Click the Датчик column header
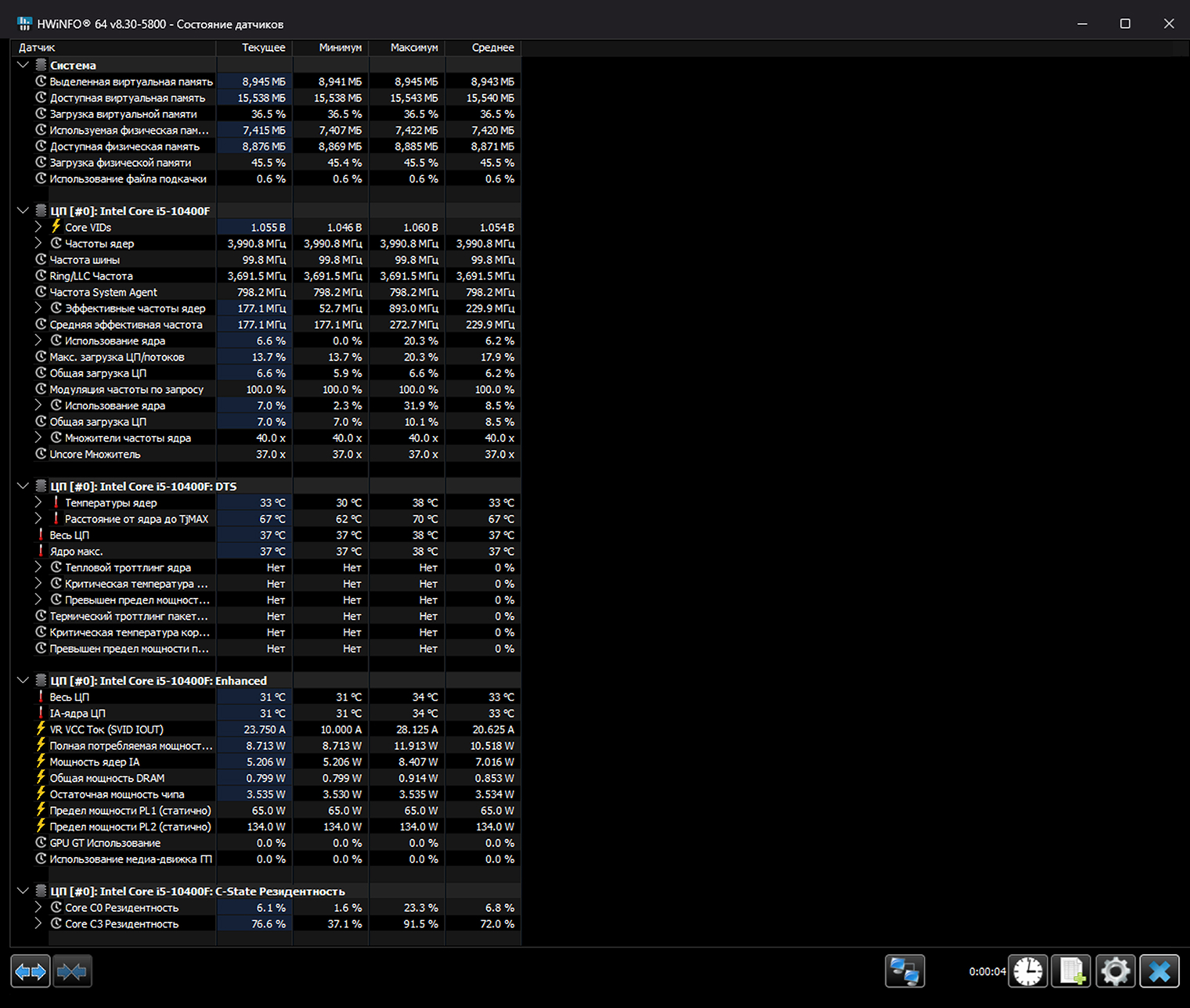 tap(114, 48)
